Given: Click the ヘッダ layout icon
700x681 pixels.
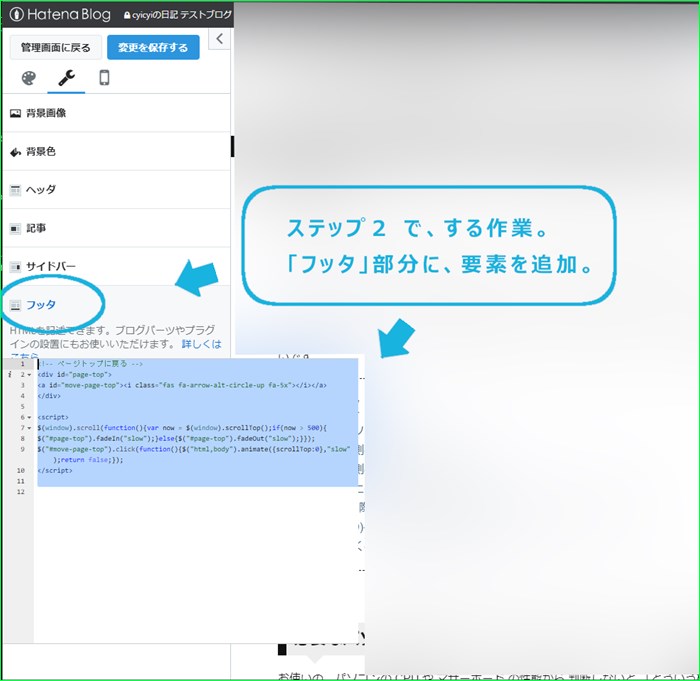Looking at the screenshot, I should point(15,190).
